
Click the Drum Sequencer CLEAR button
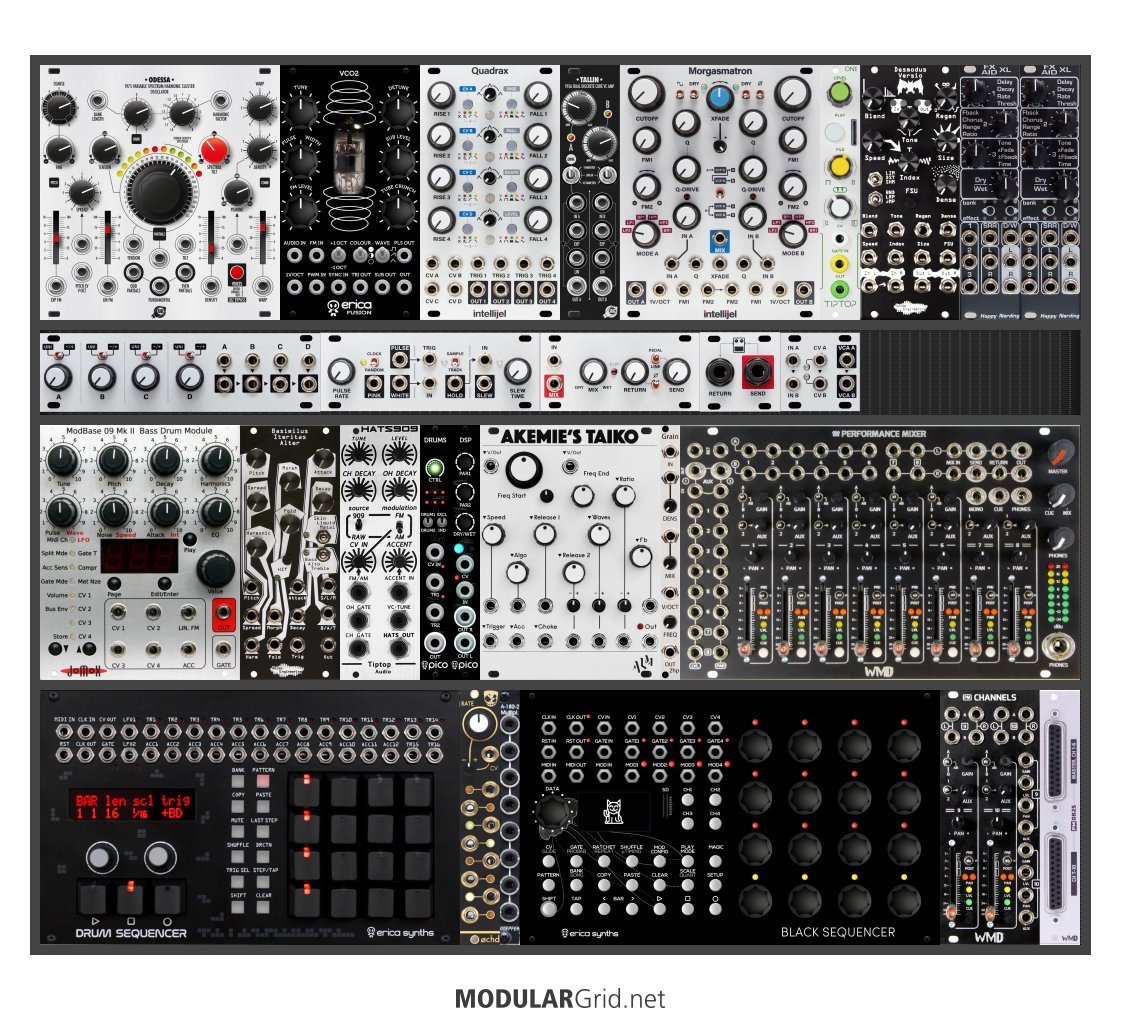click(x=263, y=906)
